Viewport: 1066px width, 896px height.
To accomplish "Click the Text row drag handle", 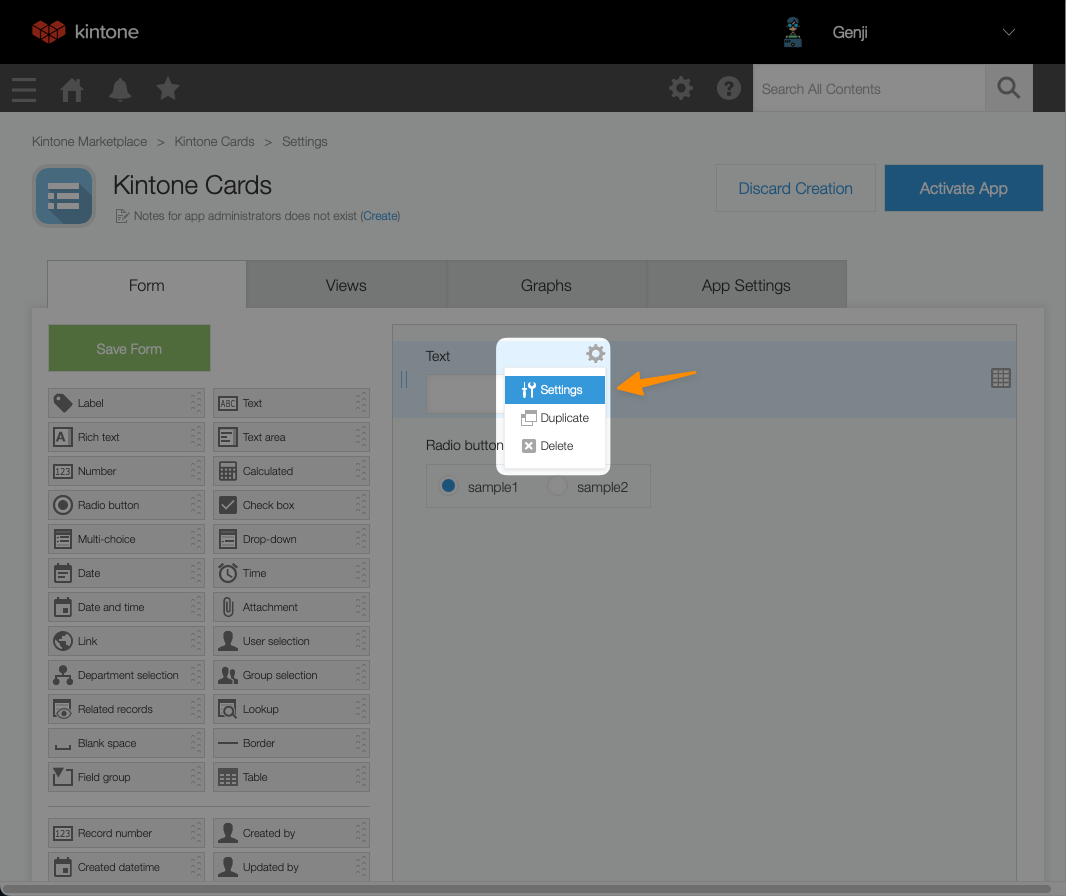I will 404,379.
